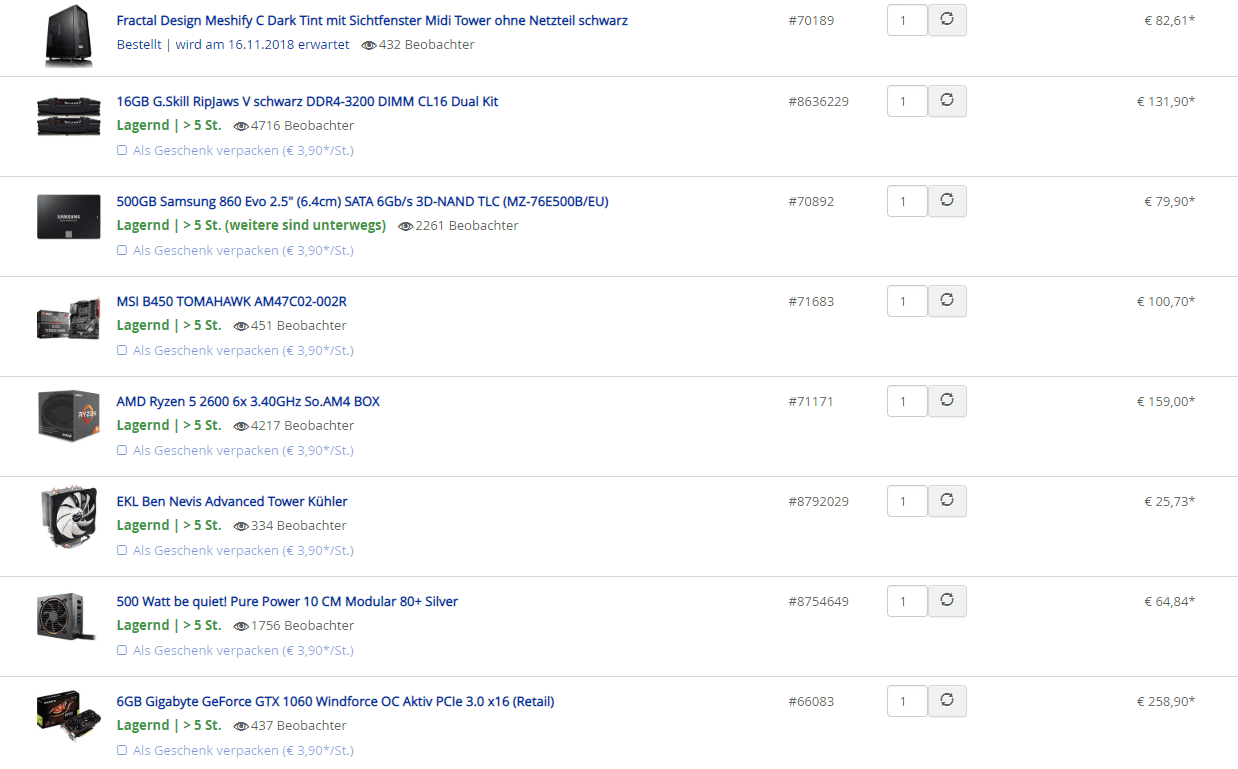Click quantity field for AMD Ryzen 5 2600
The image size is (1238, 769).
906,401
